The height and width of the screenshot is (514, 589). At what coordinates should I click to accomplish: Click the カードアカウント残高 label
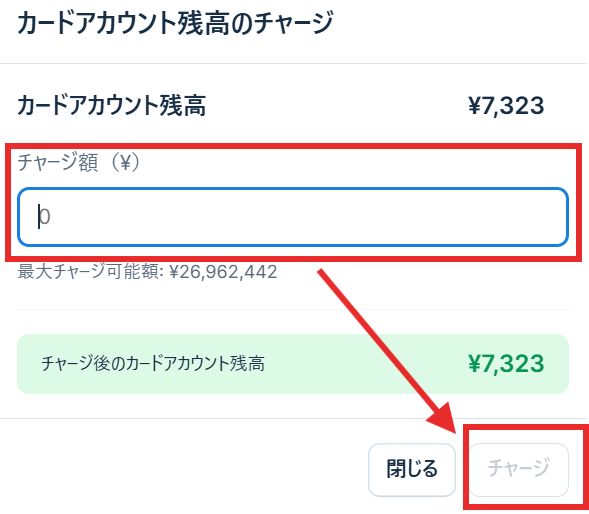pos(112,105)
